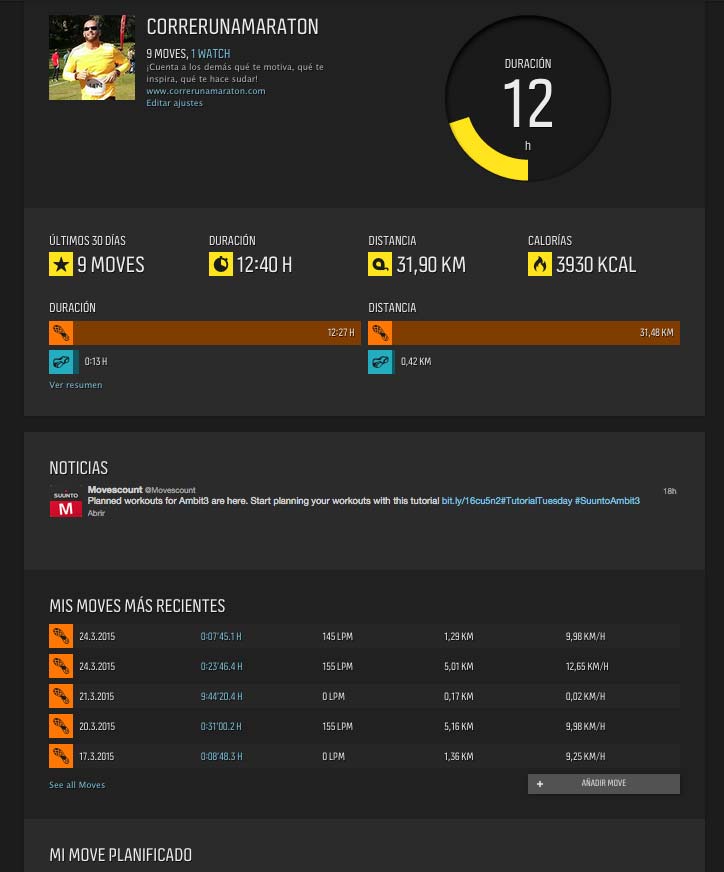
Task: Open the #SuuntoAmbit3 hashtag link
Action: pos(607,501)
